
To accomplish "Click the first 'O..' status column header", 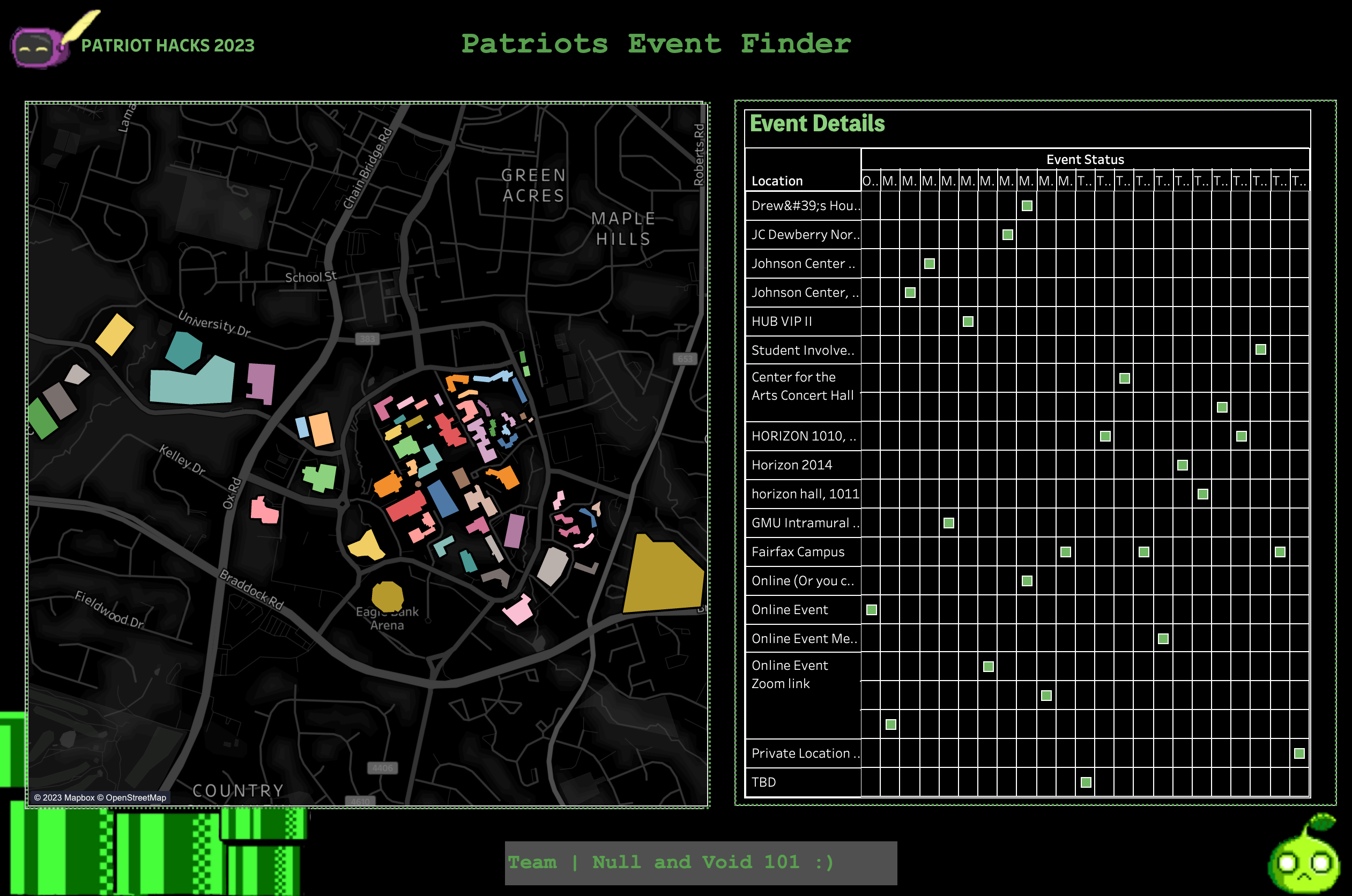I will pos(870,181).
